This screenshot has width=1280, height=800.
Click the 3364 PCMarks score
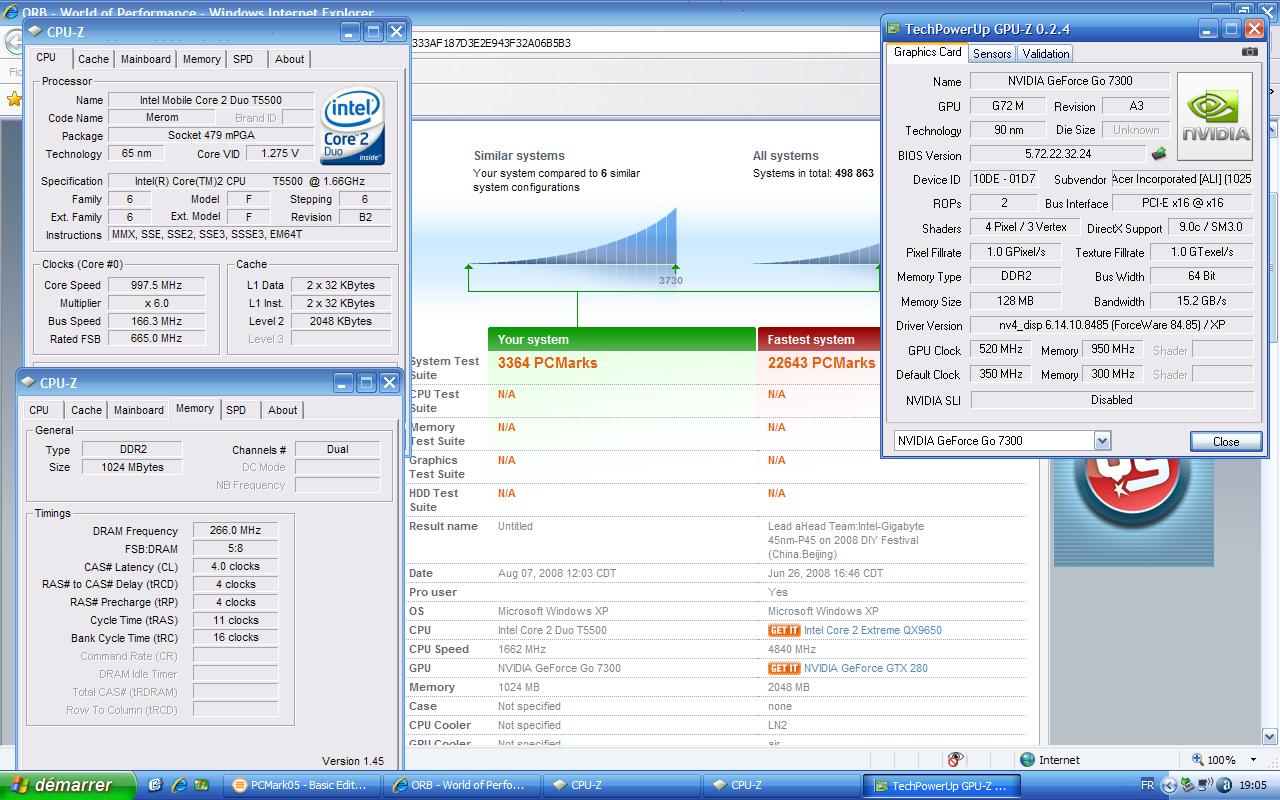click(x=547, y=363)
